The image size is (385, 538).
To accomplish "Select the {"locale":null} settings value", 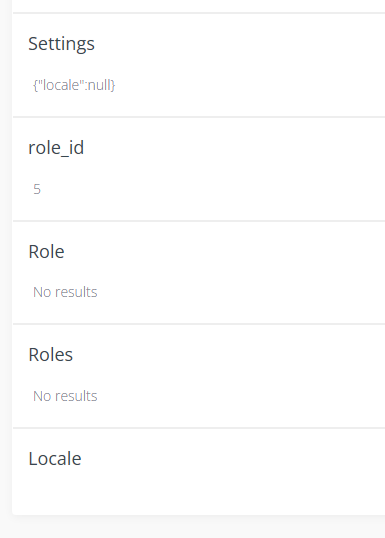I will 74,85.
